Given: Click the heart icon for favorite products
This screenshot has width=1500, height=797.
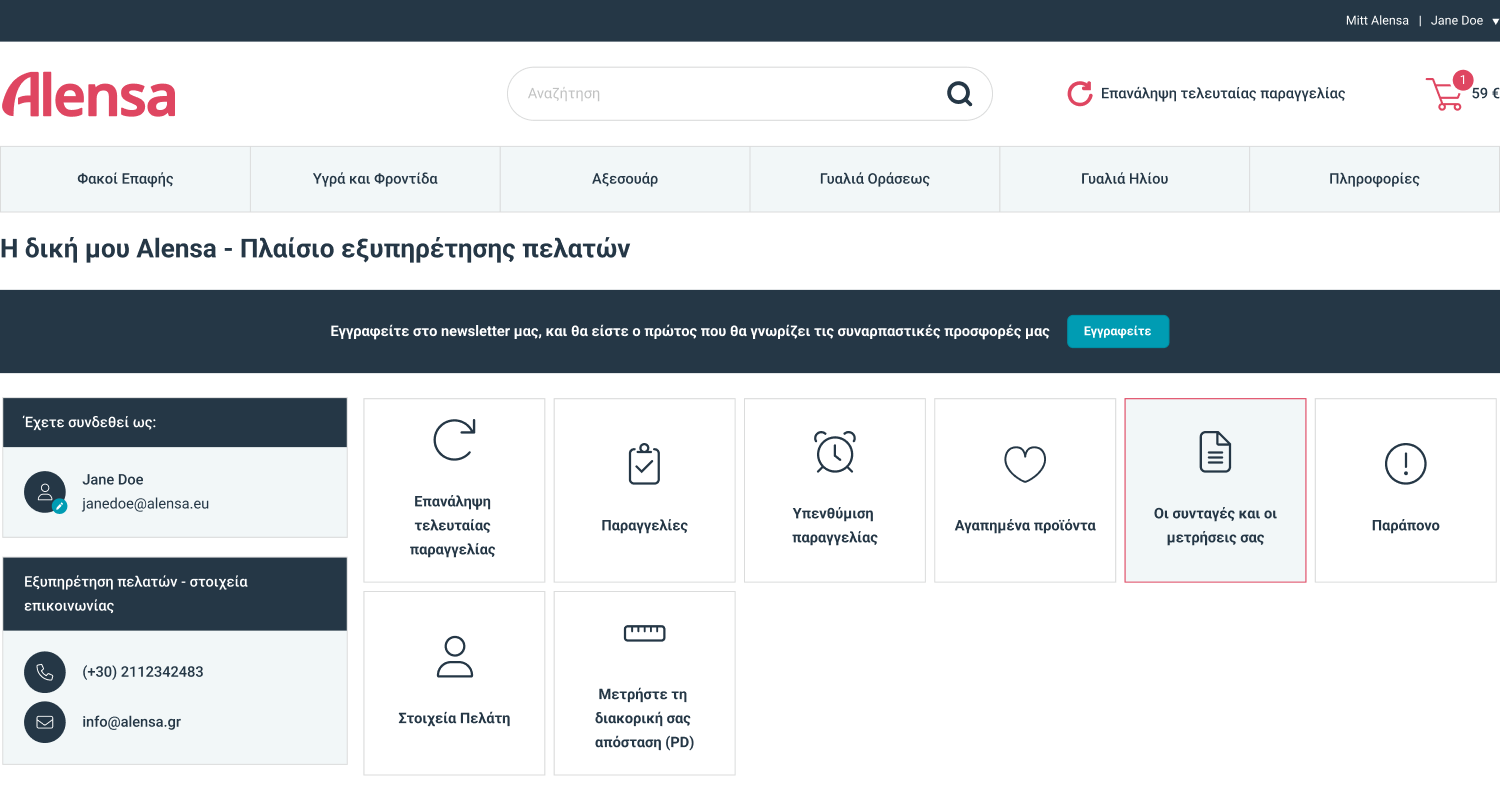Looking at the screenshot, I should (x=1025, y=464).
